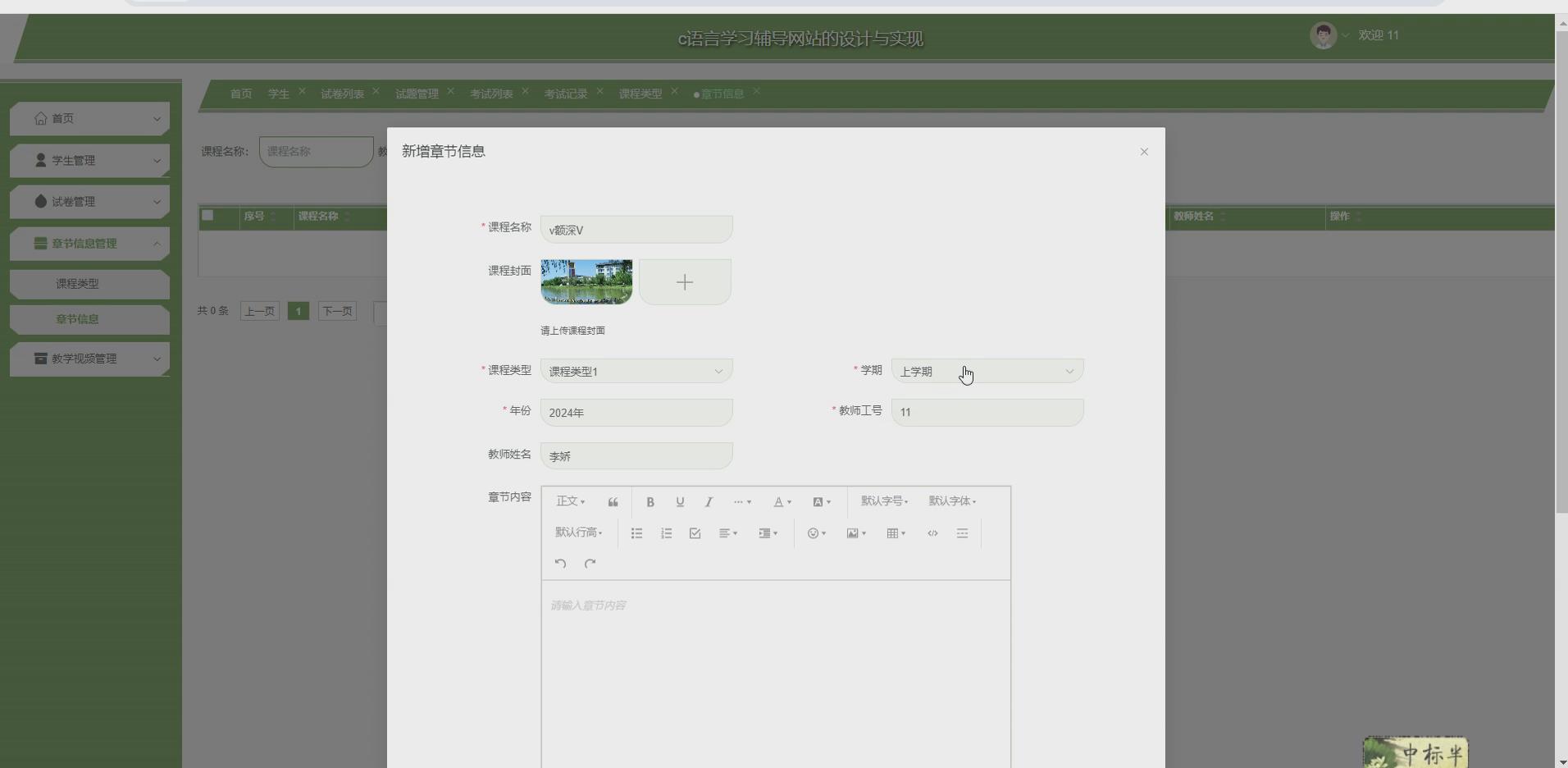Click the 下一页 pagination button
1568x768 pixels.
click(x=336, y=311)
